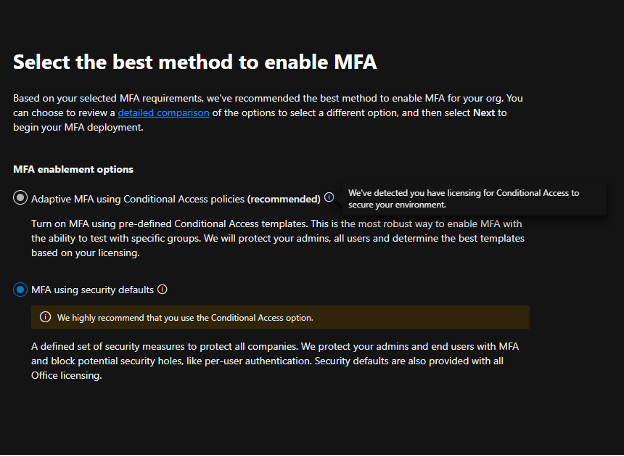Click warning info icon in yellow banner
The height and width of the screenshot is (456, 624).
click(44, 317)
